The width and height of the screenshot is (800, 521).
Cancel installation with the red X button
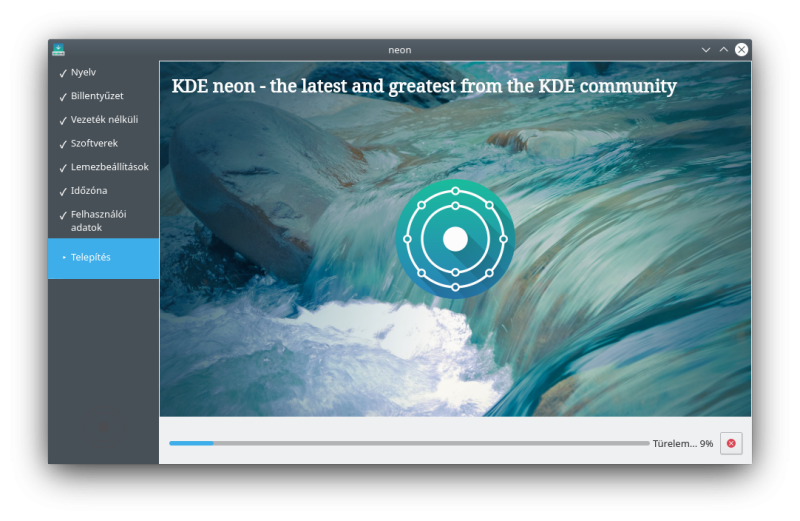pyautogui.click(x=731, y=443)
